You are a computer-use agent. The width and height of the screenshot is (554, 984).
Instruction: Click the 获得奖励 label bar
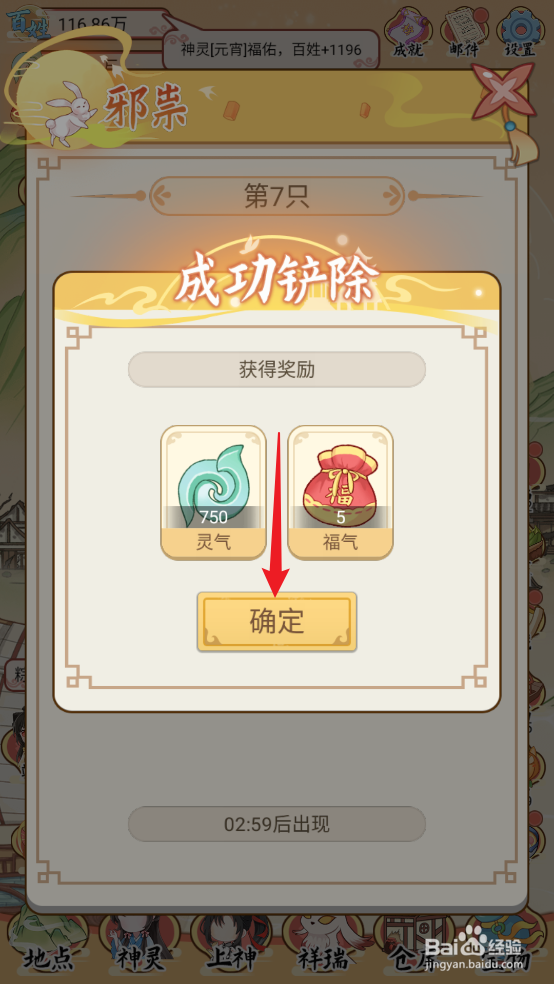(277, 370)
